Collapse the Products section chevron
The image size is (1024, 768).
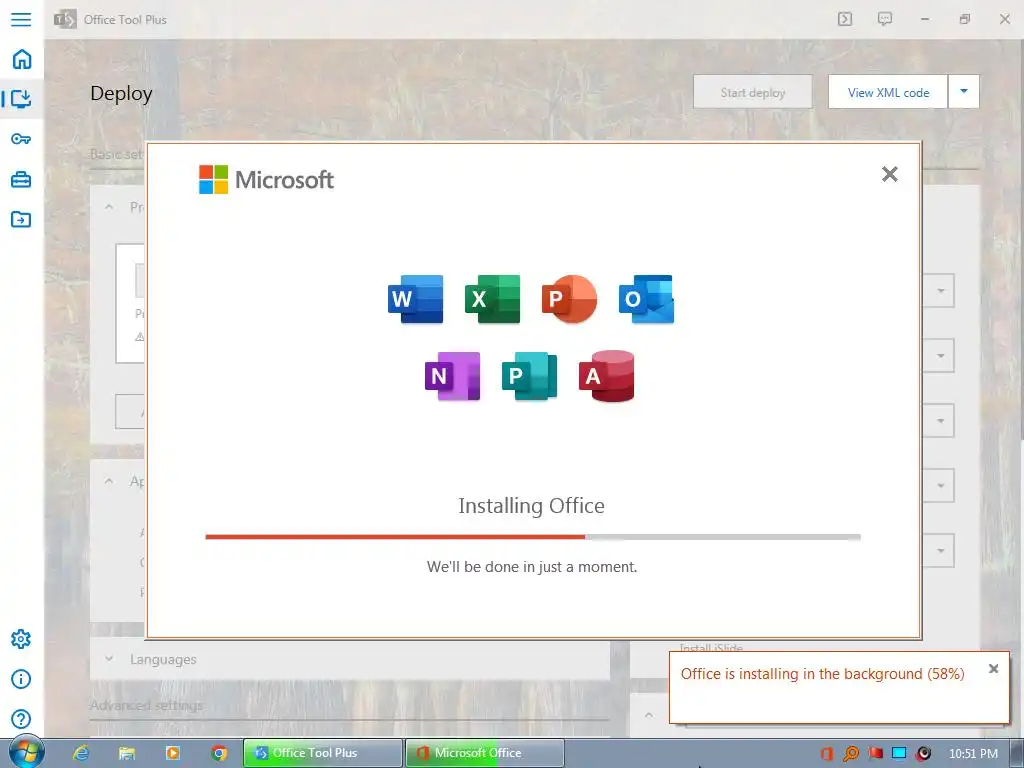coord(109,207)
